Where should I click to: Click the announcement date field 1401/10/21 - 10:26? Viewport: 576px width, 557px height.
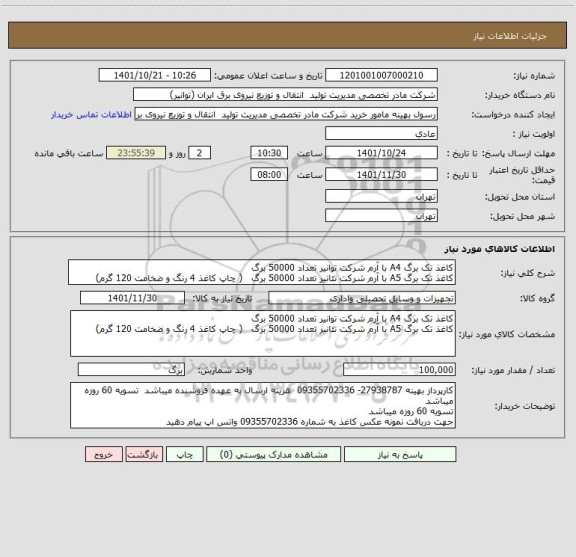(155, 75)
